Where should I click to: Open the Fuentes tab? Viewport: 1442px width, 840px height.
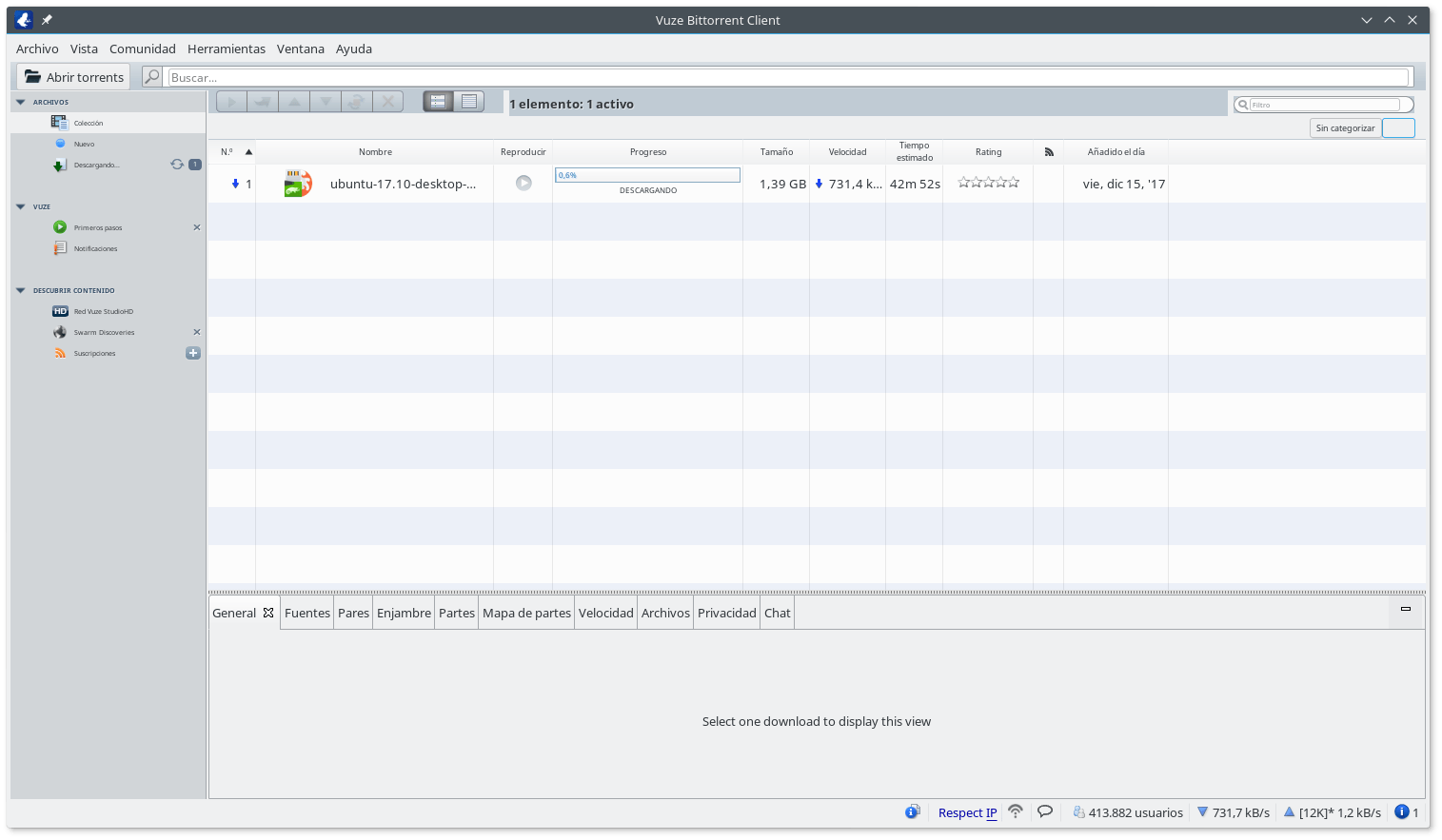pyautogui.click(x=307, y=614)
